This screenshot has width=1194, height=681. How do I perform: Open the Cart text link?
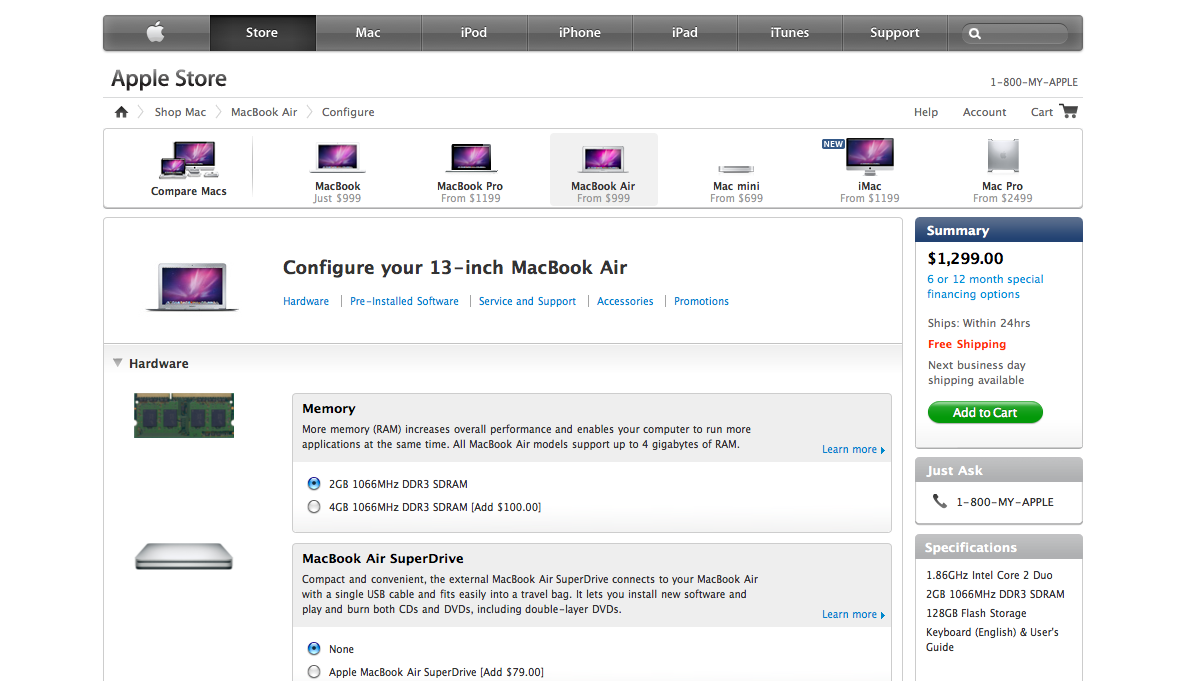pos(1042,112)
